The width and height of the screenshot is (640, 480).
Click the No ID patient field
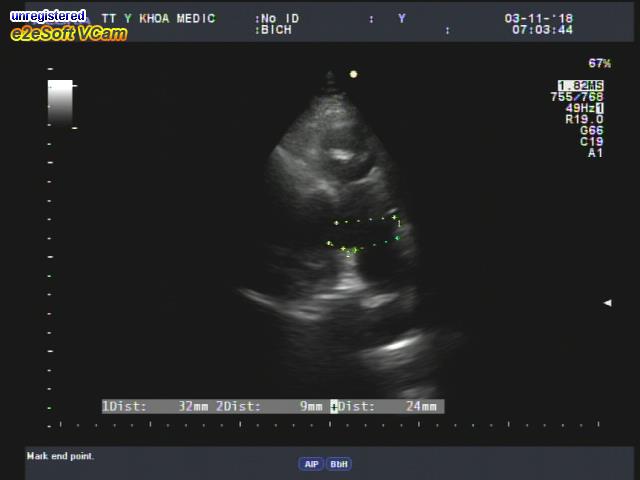tap(280, 18)
